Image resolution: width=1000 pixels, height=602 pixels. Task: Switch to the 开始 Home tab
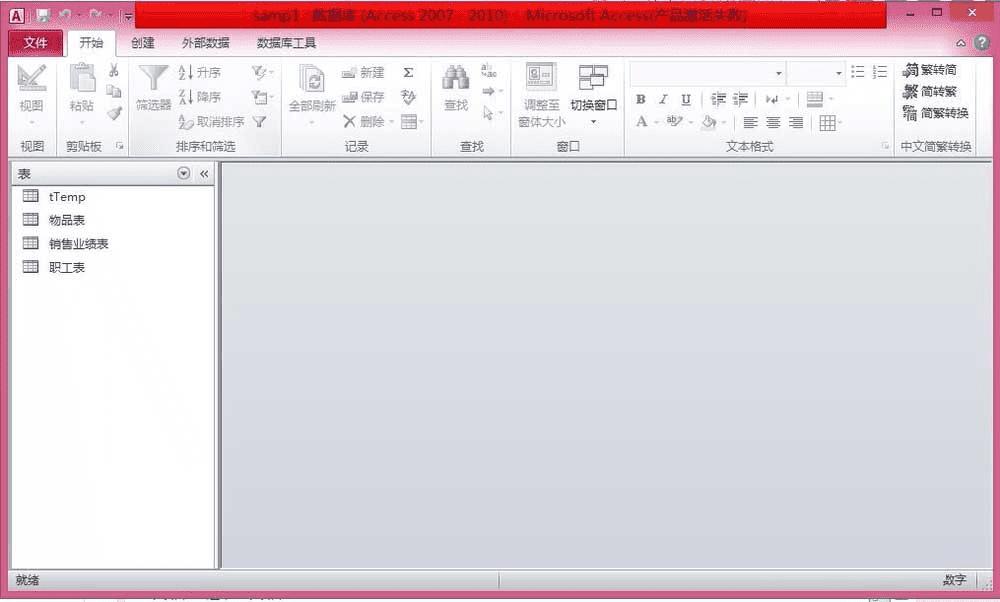coord(91,43)
